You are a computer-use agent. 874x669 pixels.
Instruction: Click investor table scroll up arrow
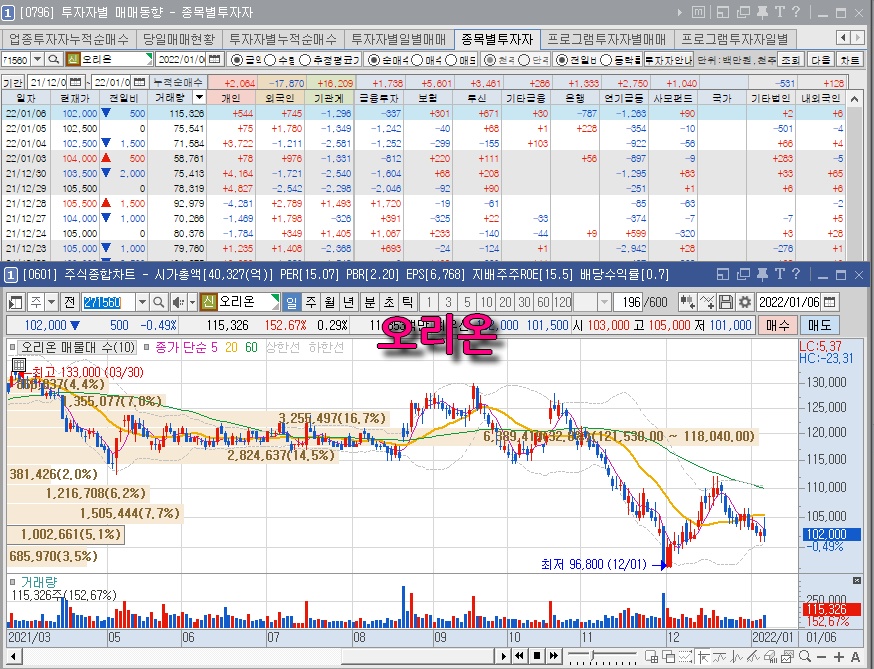(853, 99)
